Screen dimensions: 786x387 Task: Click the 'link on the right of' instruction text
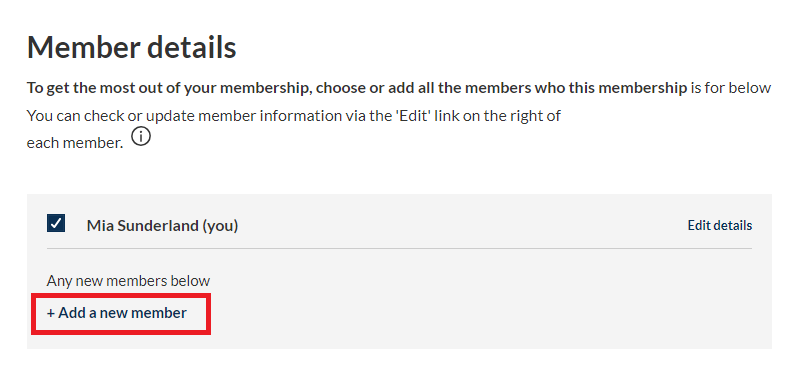pyautogui.click(x=498, y=116)
